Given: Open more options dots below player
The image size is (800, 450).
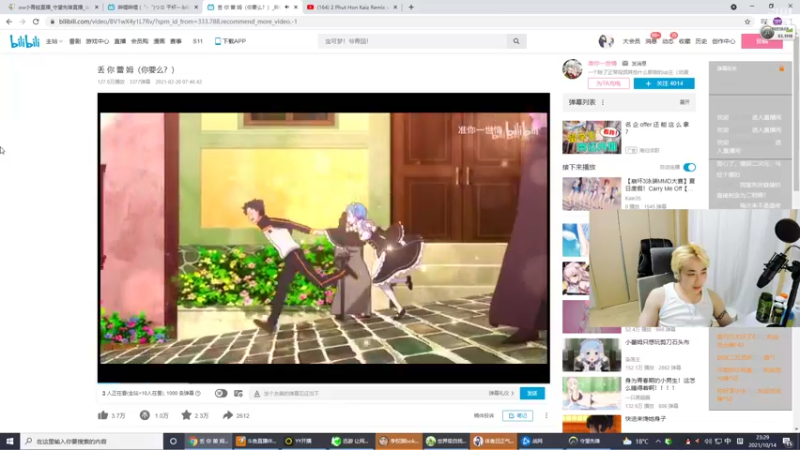Looking at the screenshot, I should [x=546, y=415].
